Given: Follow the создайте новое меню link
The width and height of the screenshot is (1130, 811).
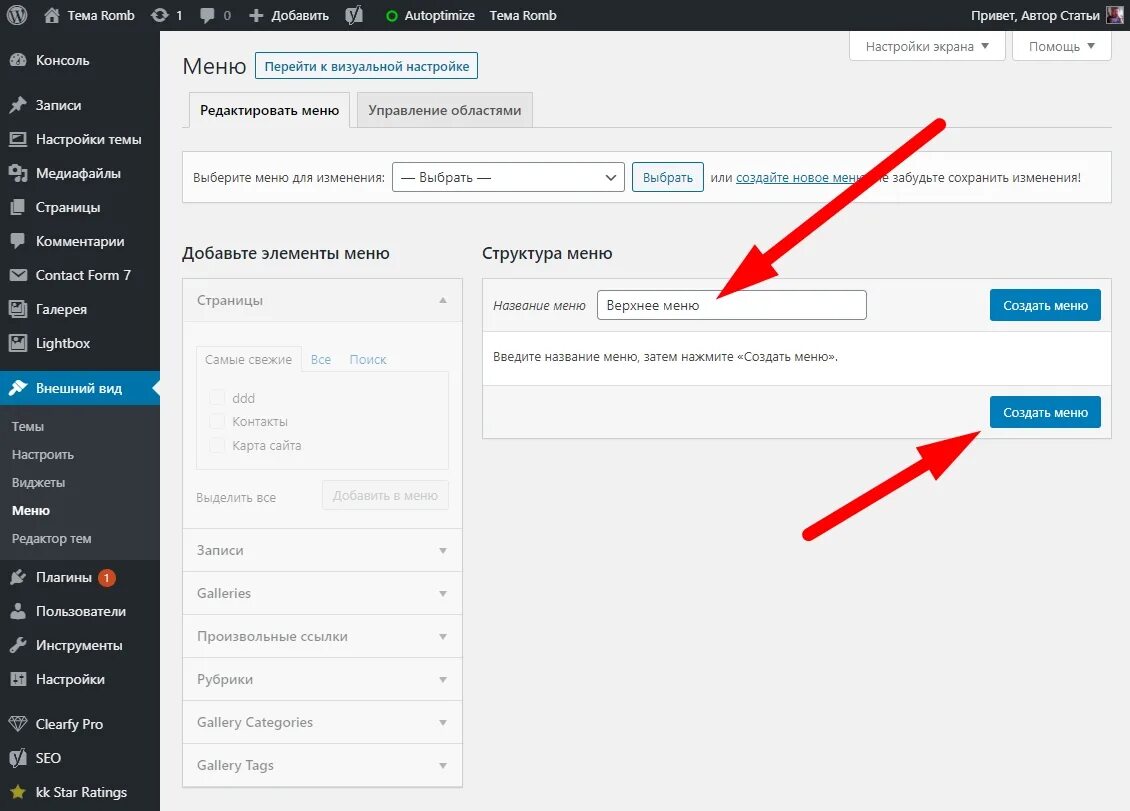Looking at the screenshot, I should tap(800, 177).
